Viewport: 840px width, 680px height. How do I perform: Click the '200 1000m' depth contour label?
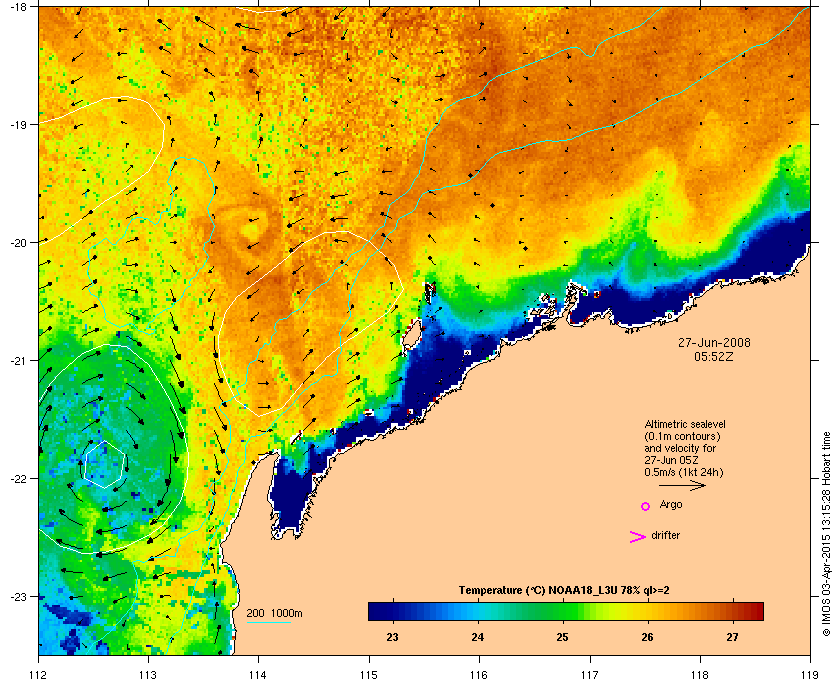point(274,613)
